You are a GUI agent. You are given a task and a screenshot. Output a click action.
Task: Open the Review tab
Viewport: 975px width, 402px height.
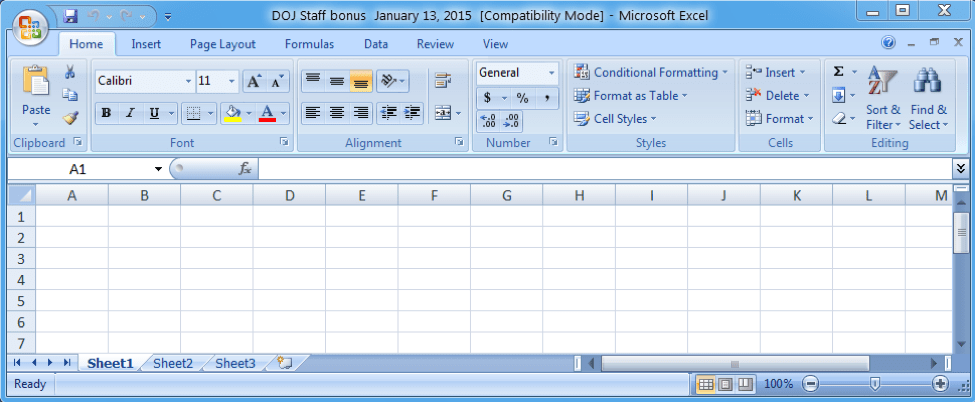click(435, 44)
